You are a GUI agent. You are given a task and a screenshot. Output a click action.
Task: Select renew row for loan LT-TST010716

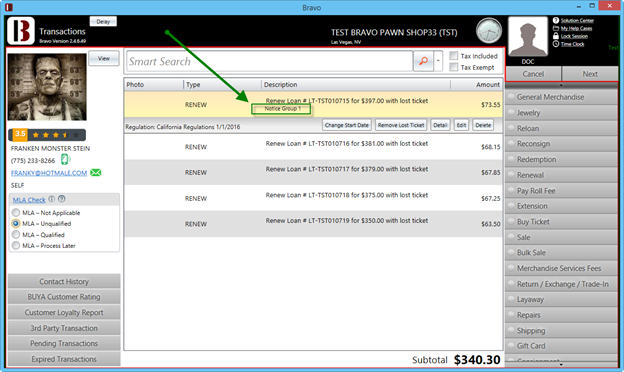[x=313, y=147]
